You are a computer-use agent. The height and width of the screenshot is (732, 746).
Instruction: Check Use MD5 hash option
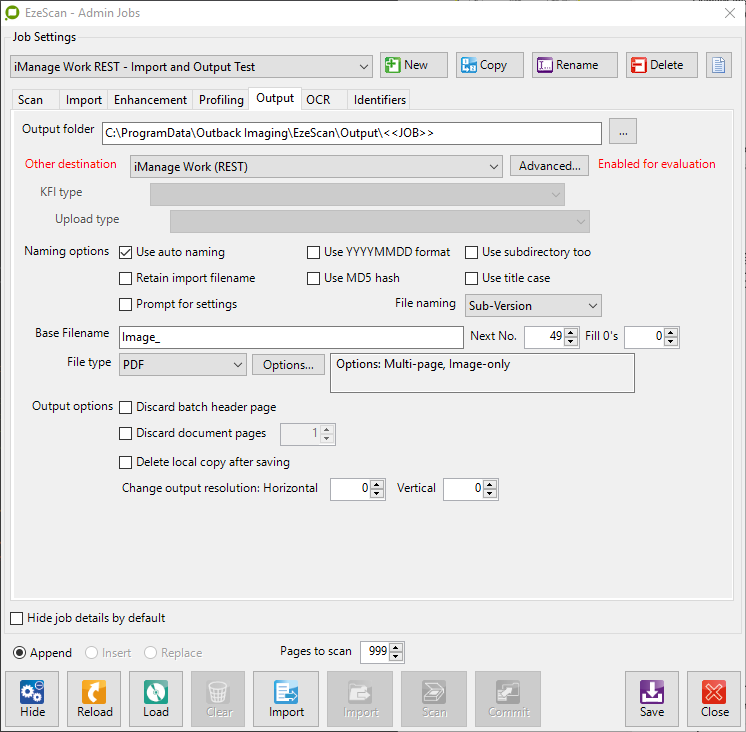pos(314,278)
